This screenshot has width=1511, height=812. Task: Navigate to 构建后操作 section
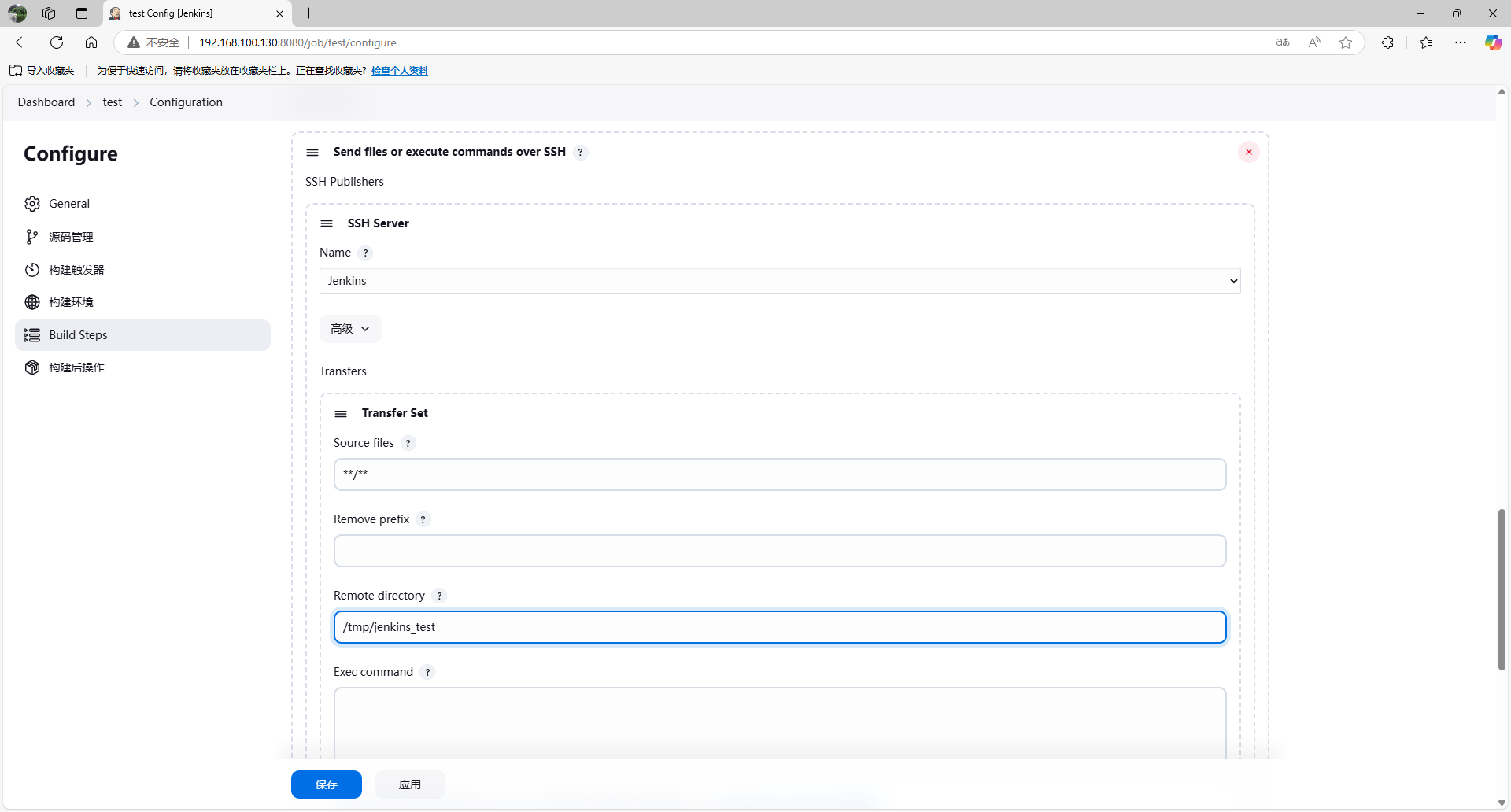coord(76,367)
